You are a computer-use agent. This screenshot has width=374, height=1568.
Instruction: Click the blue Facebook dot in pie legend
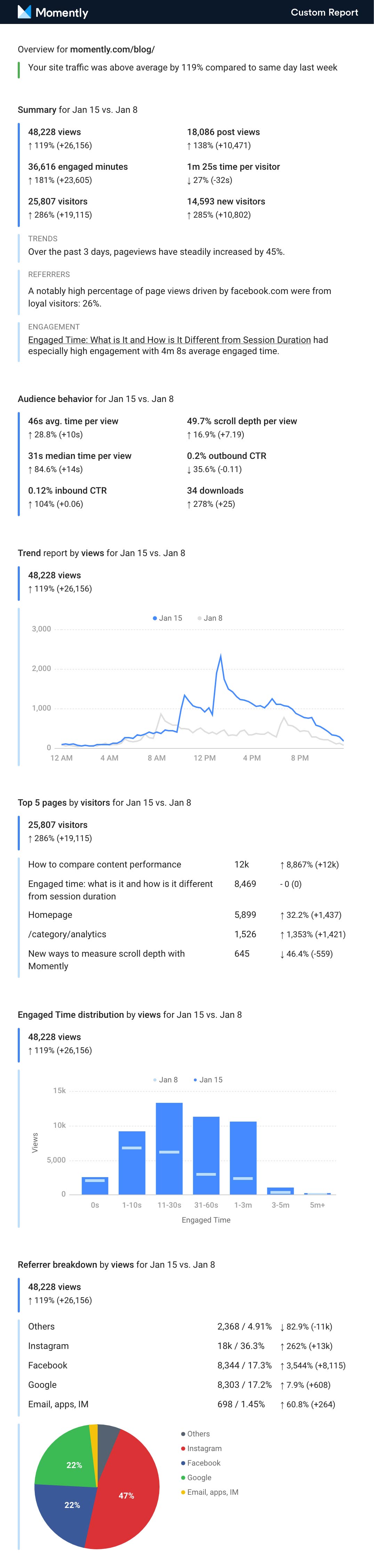tap(183, 1463)
